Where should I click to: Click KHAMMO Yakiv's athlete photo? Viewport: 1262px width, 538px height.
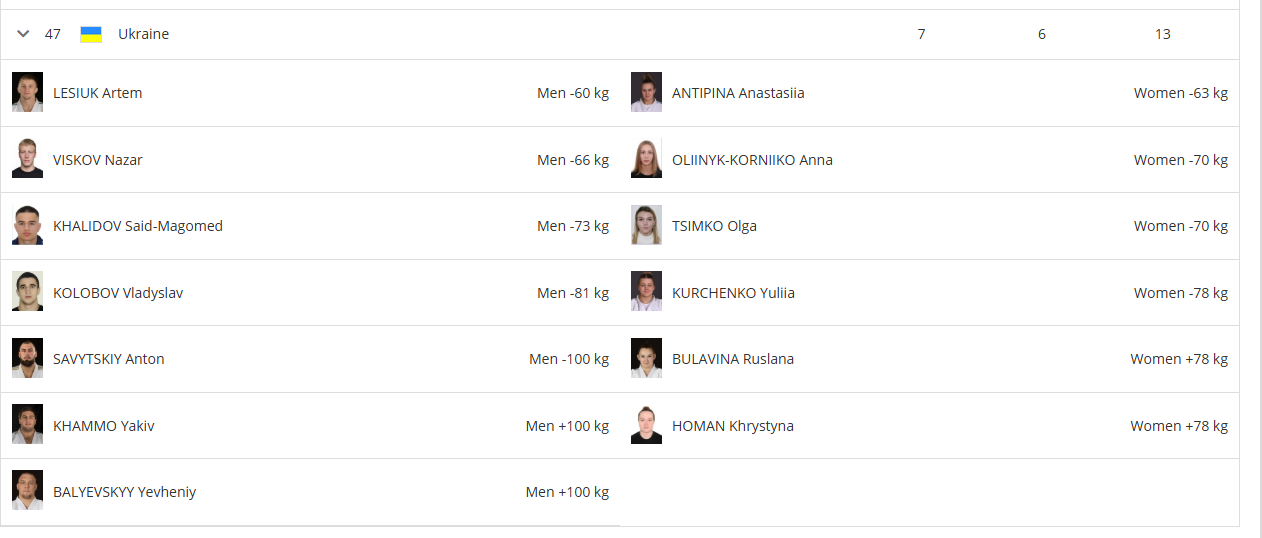(x=28, y=425)
